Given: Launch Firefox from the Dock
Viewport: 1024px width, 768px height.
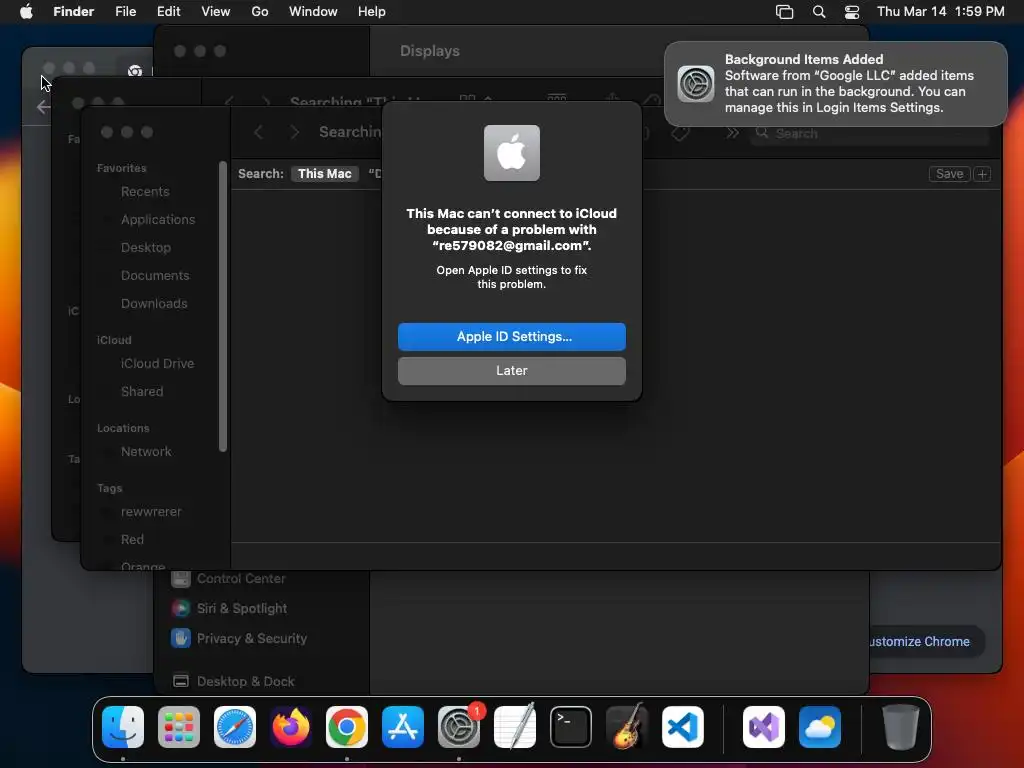Looking at the screenshot, I should click(291, 727).
